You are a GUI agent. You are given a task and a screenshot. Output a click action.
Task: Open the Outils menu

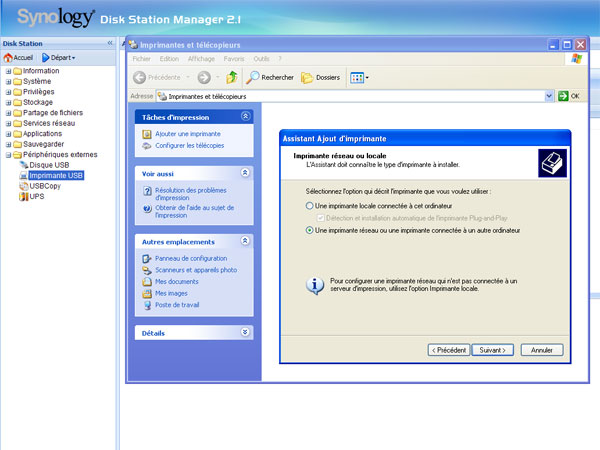point(261,59)
